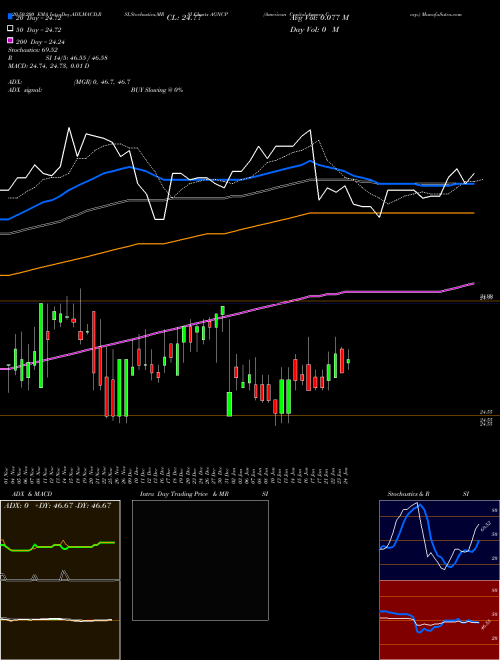This screenshot has width=500, height=660.
Task: Select the '200 Day - 24.24' legend text
Action: pos(40,42)
